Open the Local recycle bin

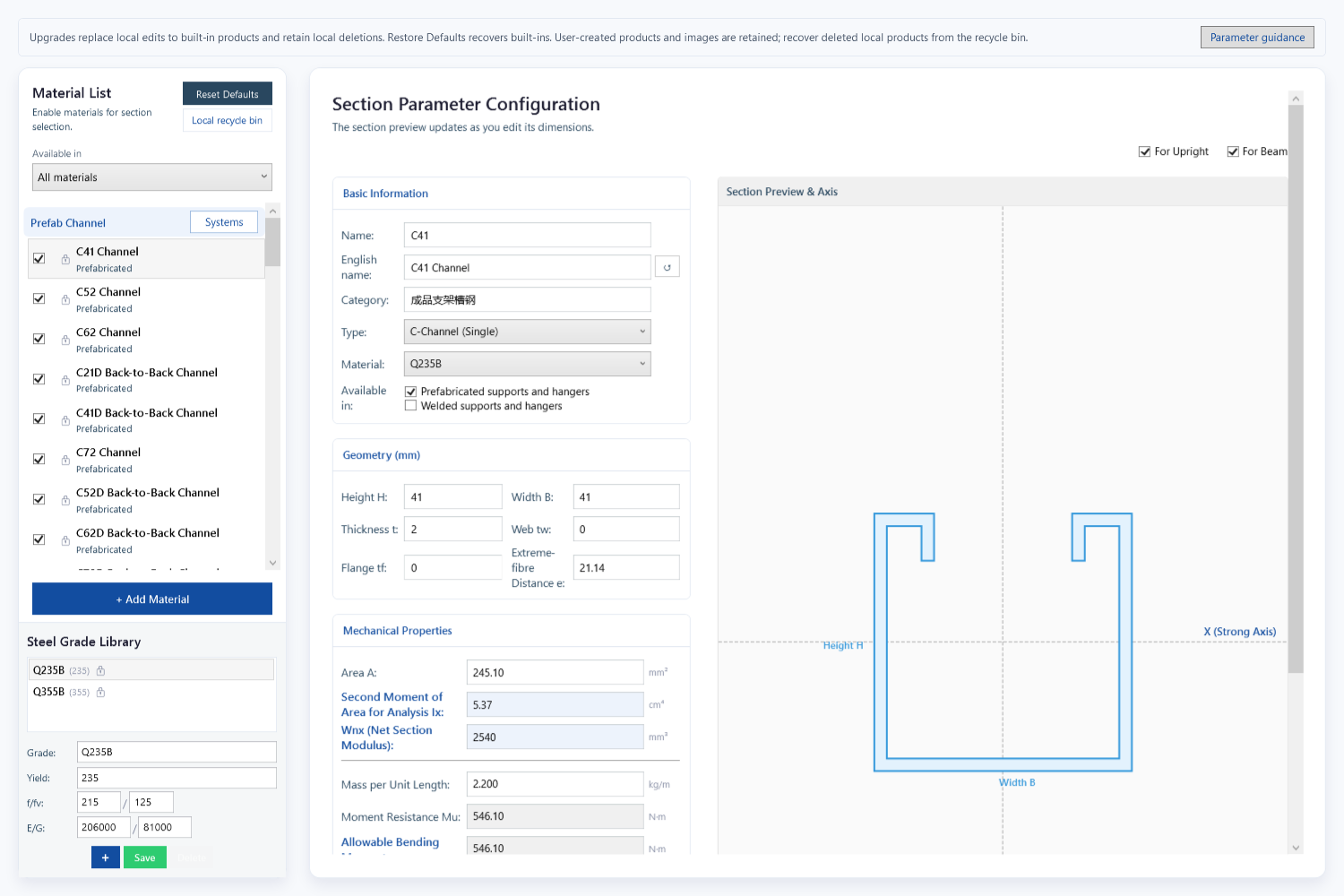(x=228, y=121)
